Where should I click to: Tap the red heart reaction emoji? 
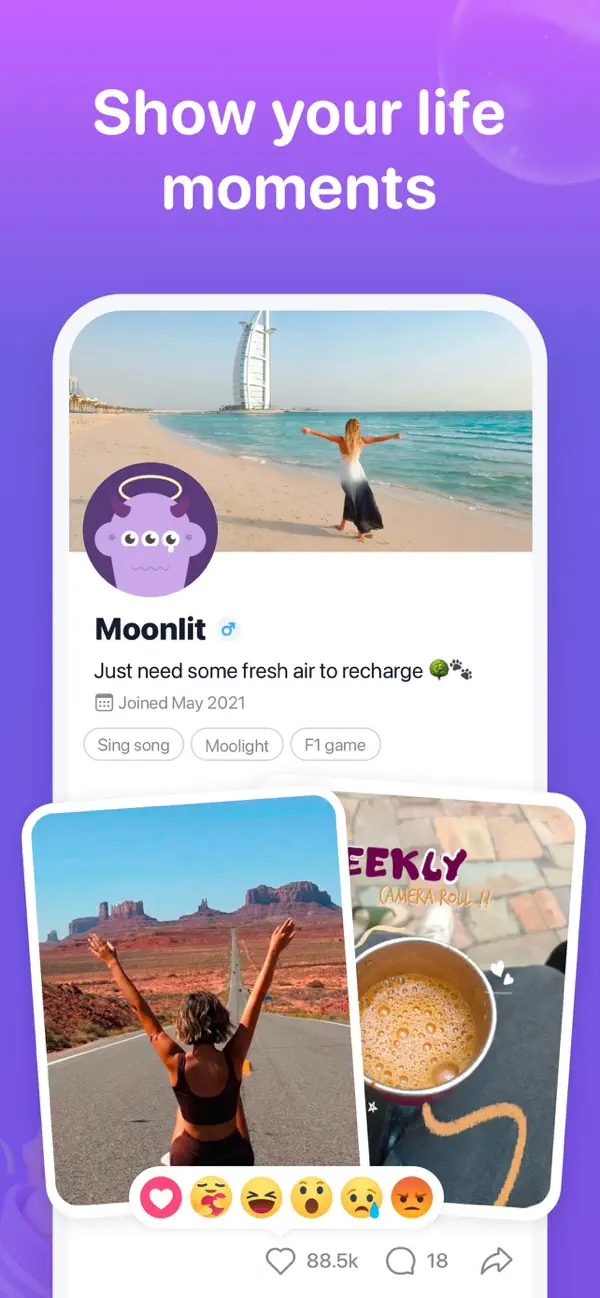pyautogui.click(x=161, y=1197)
